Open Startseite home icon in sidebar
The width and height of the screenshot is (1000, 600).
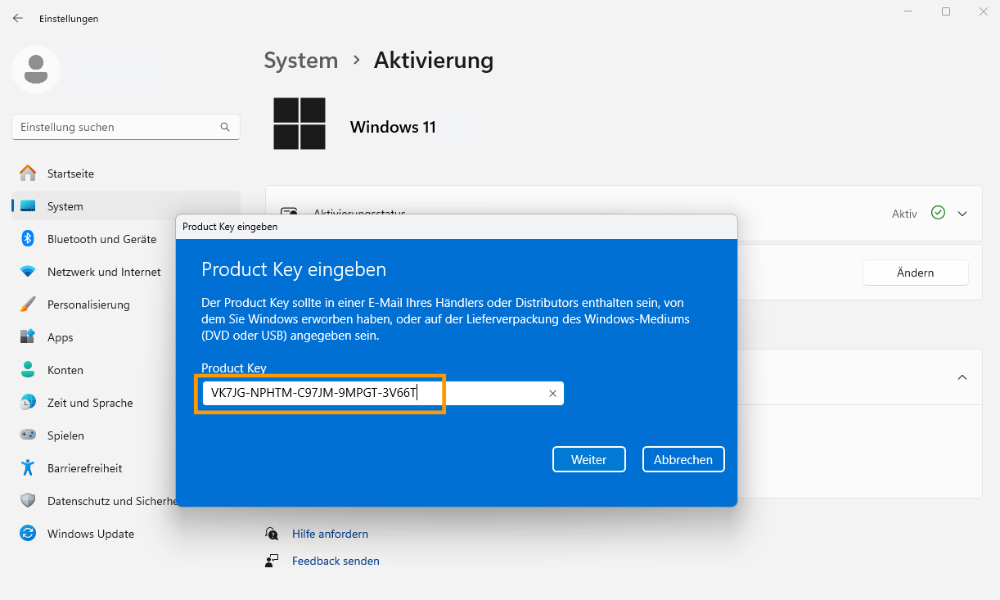tap(27, 173)
